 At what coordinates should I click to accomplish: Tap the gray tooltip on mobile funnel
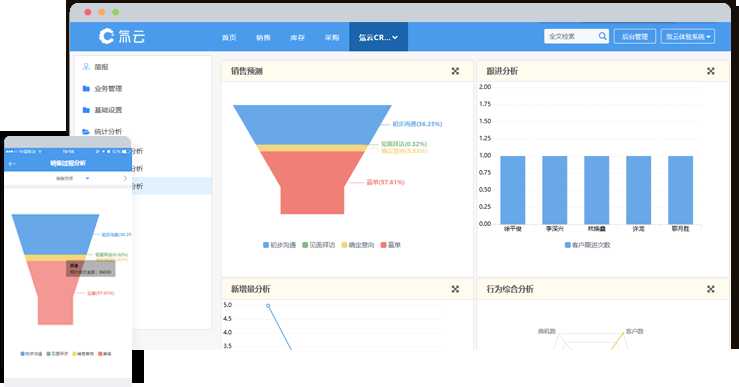pos(90,269)
